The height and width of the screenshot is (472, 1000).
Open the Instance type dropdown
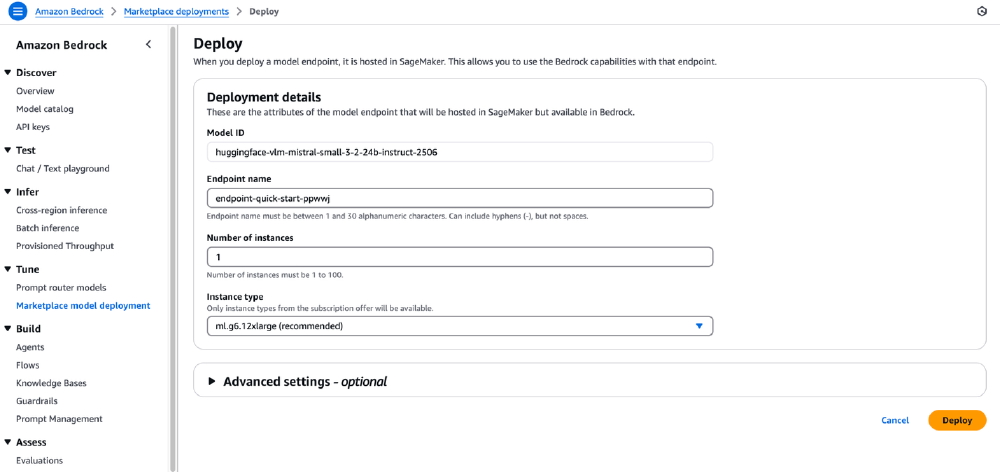pos(459,326)
